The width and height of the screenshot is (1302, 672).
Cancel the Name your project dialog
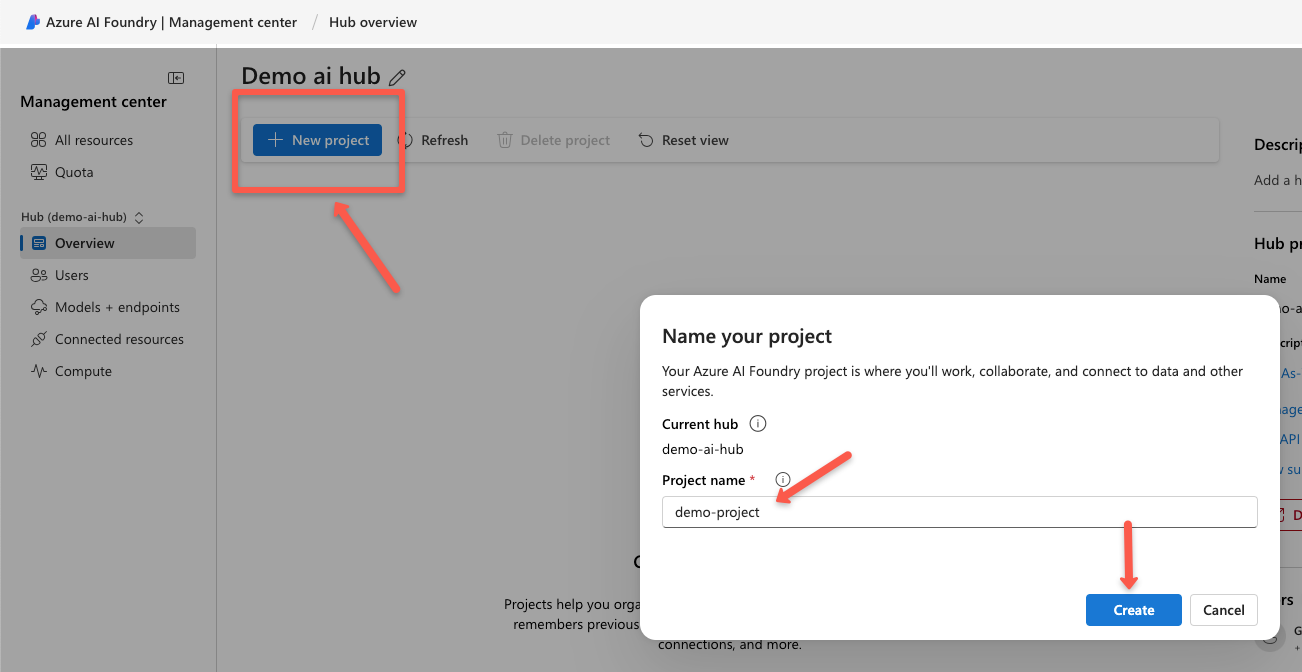click(1223, 610)
